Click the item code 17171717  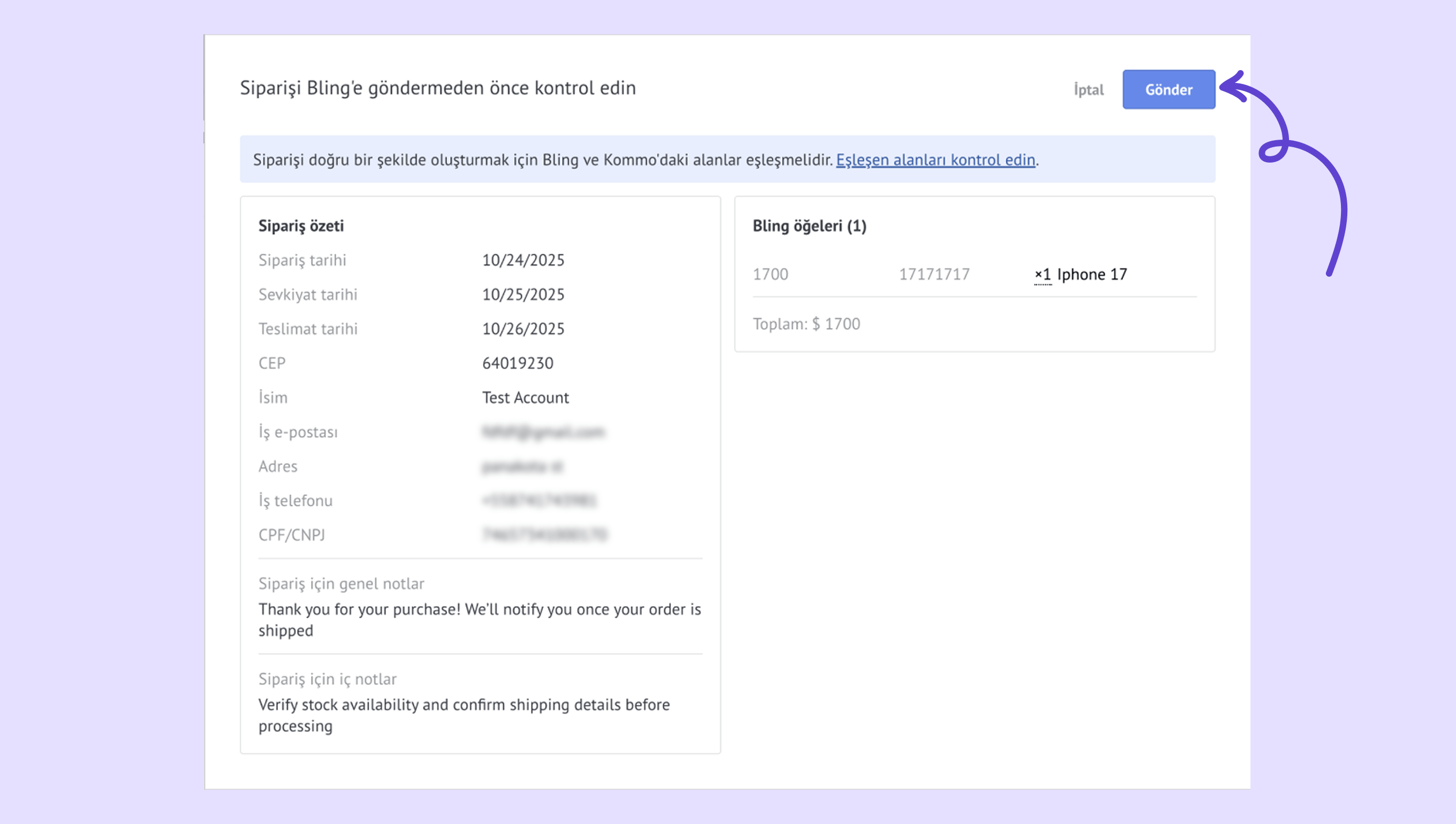[934, 274]
